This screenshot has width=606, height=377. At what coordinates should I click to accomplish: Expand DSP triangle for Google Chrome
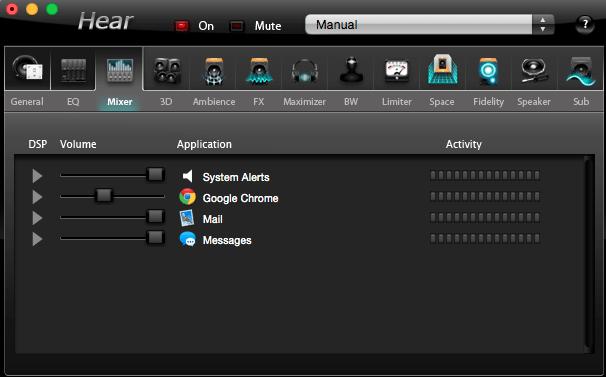click(37, 197)
